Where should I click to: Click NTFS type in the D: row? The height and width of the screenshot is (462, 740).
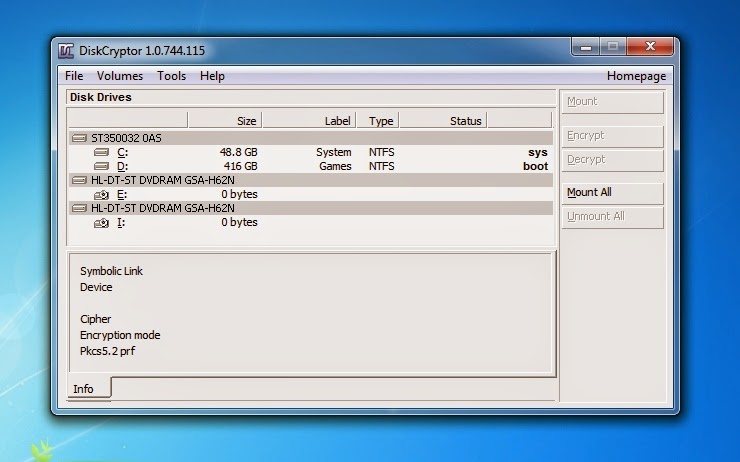click(381, 166)
